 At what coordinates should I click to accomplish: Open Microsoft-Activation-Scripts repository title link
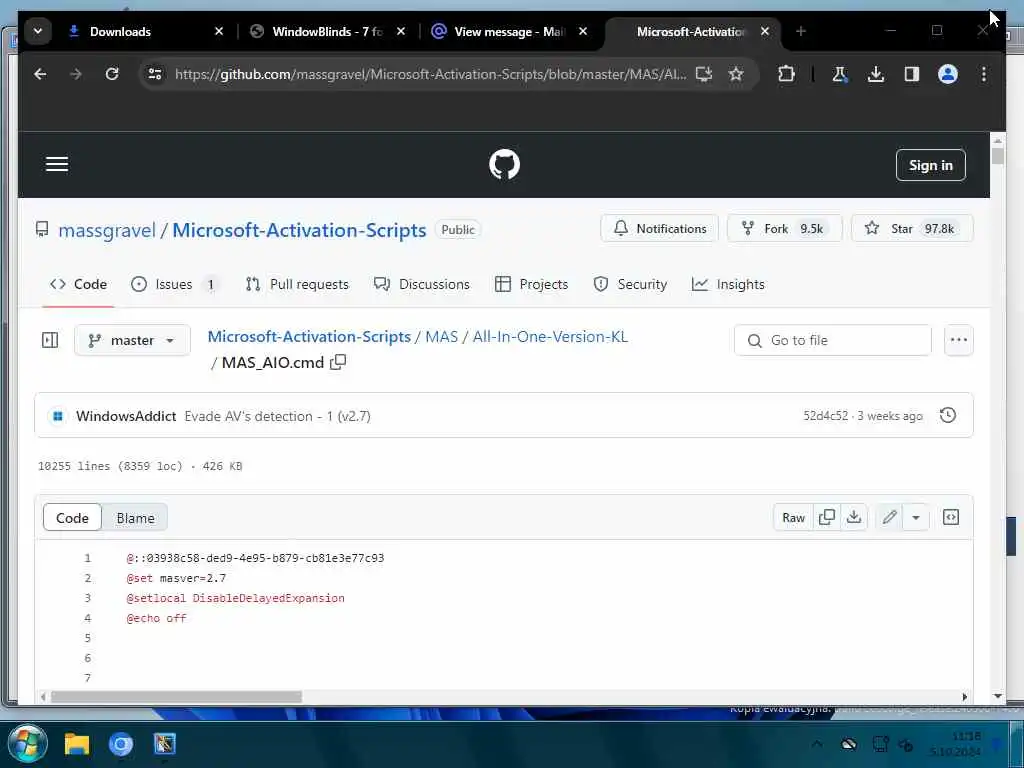pos(299,230)
